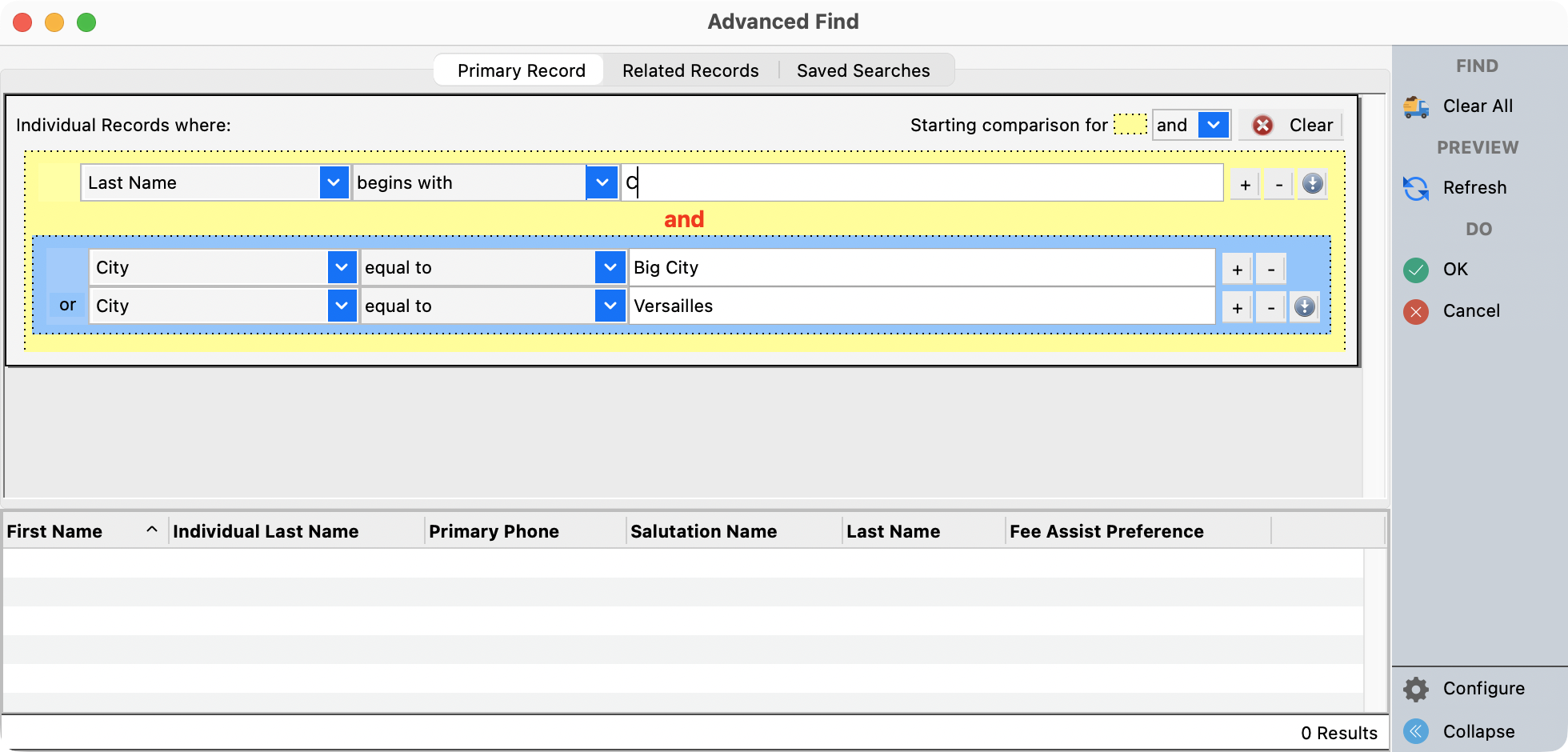Click the down-arrow icon on Versailles row
This screenshot has height=752, width=1568.
click(x=1305, y=306)
